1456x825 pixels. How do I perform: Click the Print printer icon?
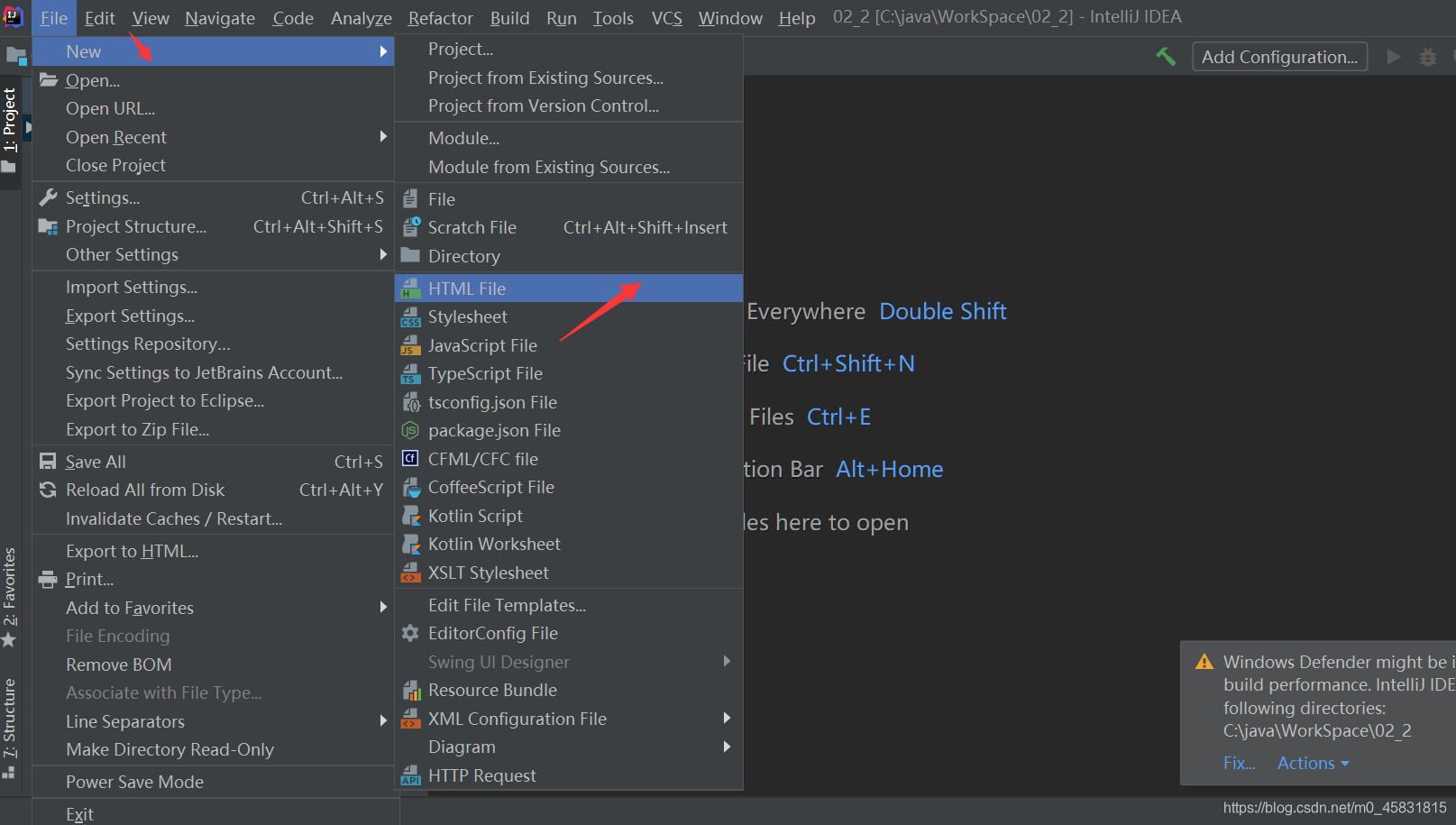[x=48, y=580]
